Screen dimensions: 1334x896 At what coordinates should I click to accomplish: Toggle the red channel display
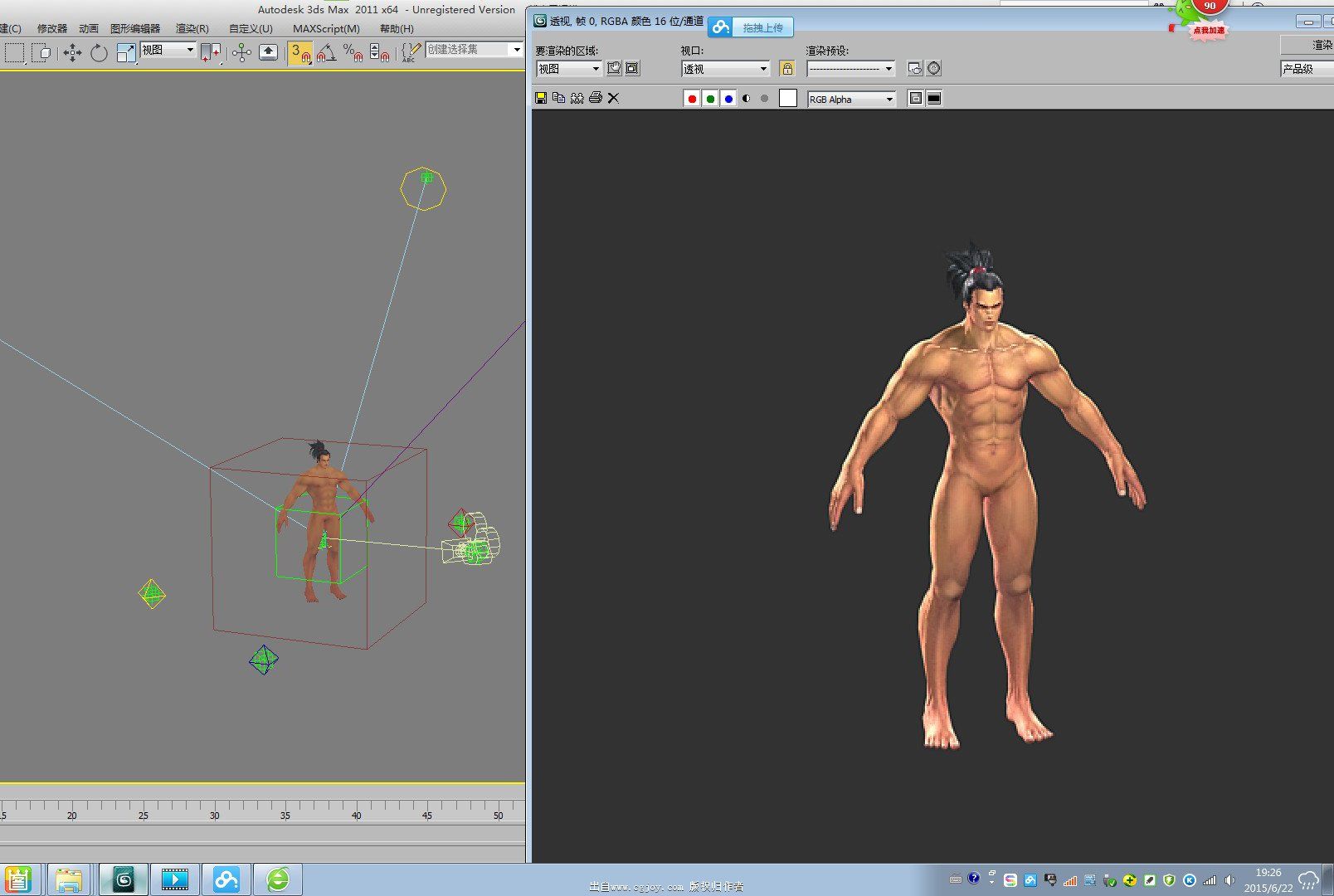pyautogui.click(x=692, y=99)
